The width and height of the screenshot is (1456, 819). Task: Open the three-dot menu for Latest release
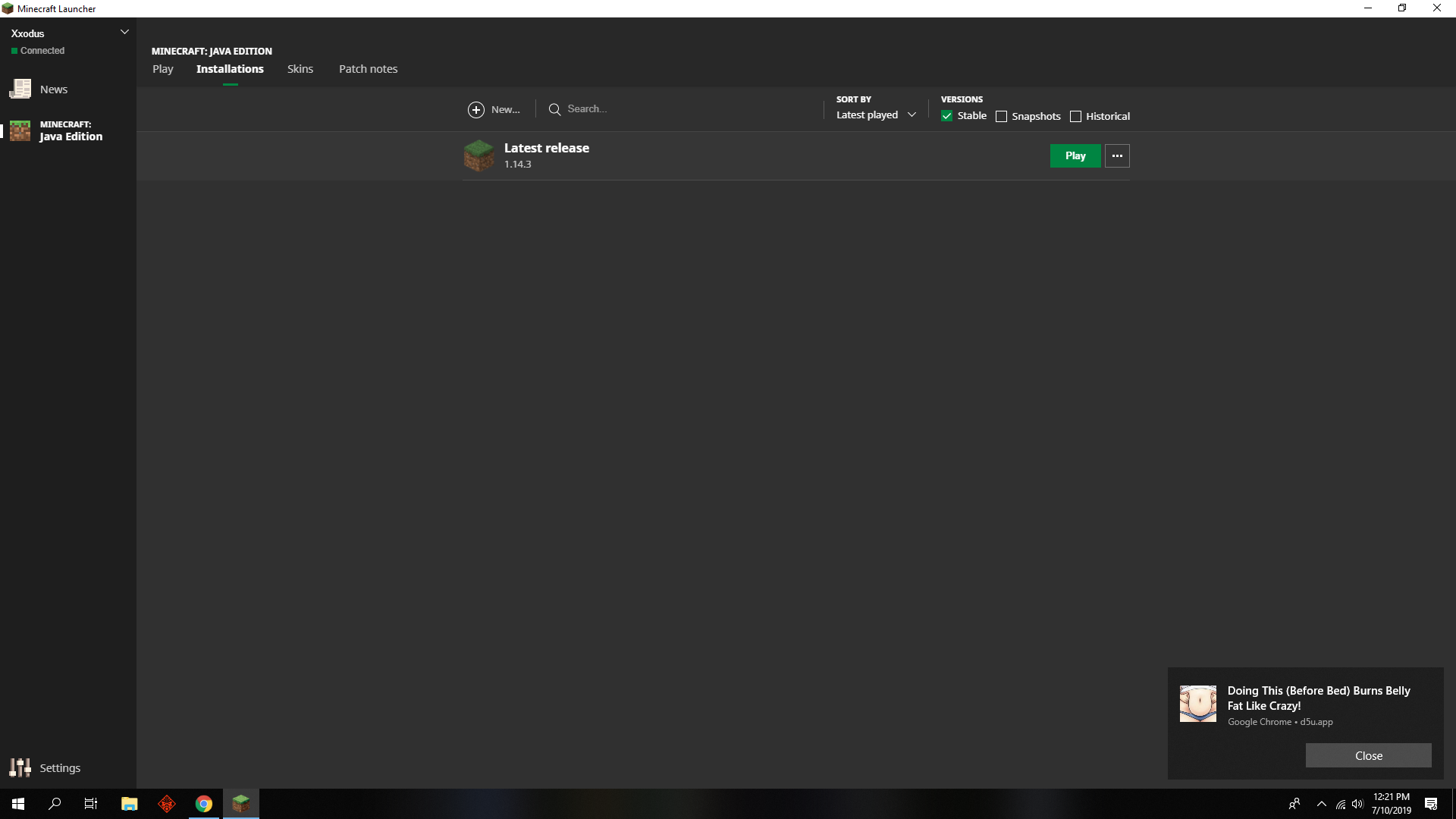[1117, 156]
